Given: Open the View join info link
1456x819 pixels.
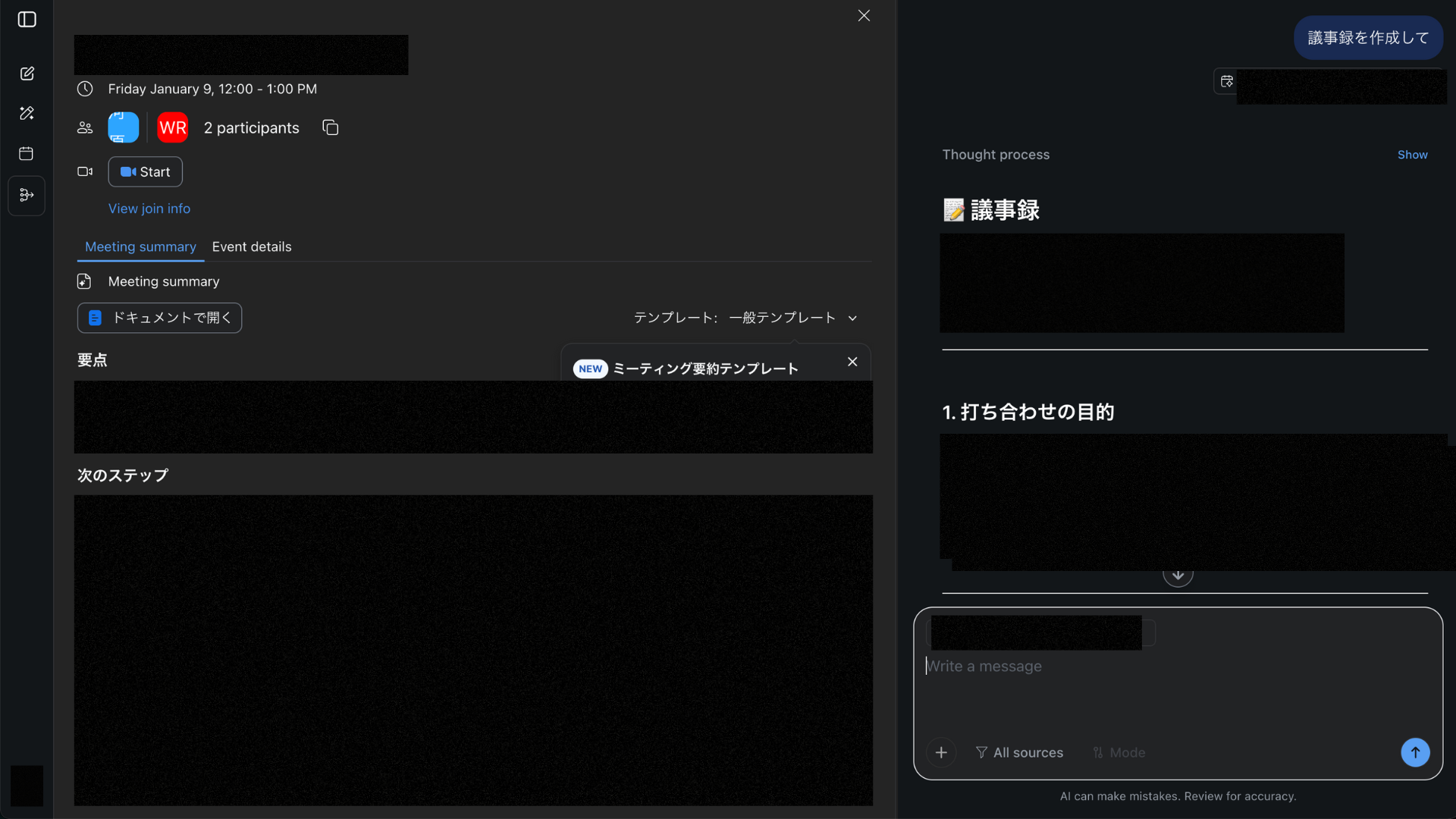Looking at the screenshot, I should (x=149, y=209).
